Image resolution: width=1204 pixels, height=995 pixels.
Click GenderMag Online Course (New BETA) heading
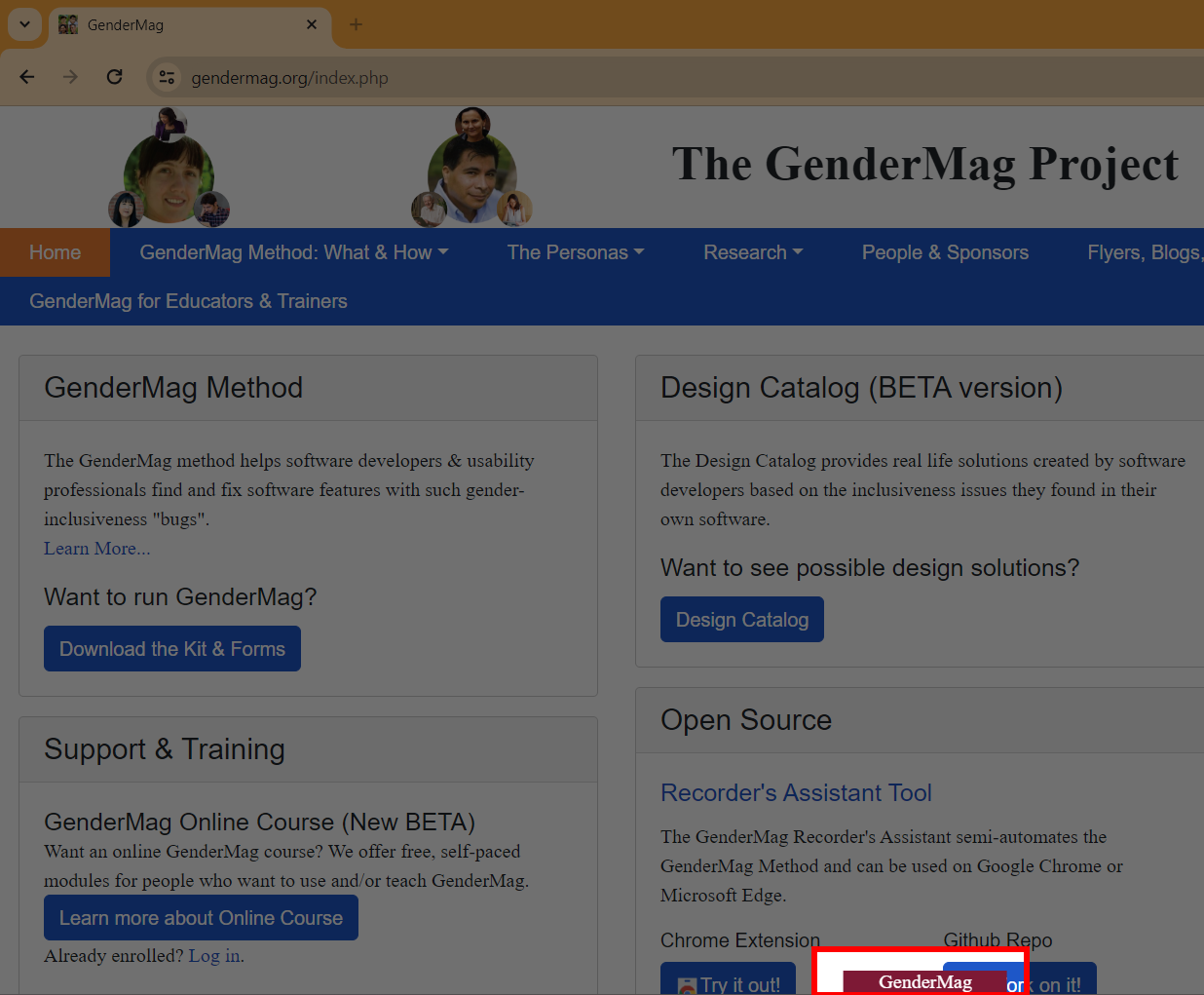(259, 822)
